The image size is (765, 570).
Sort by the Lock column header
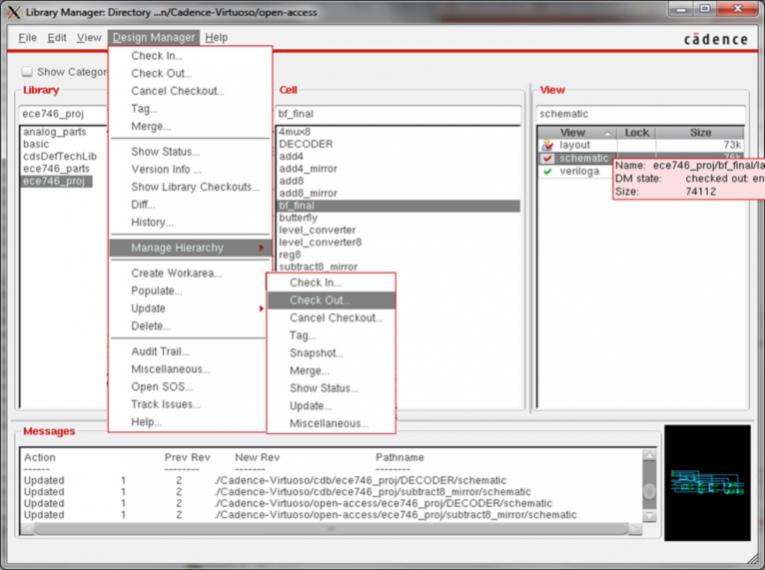point(636,132)
